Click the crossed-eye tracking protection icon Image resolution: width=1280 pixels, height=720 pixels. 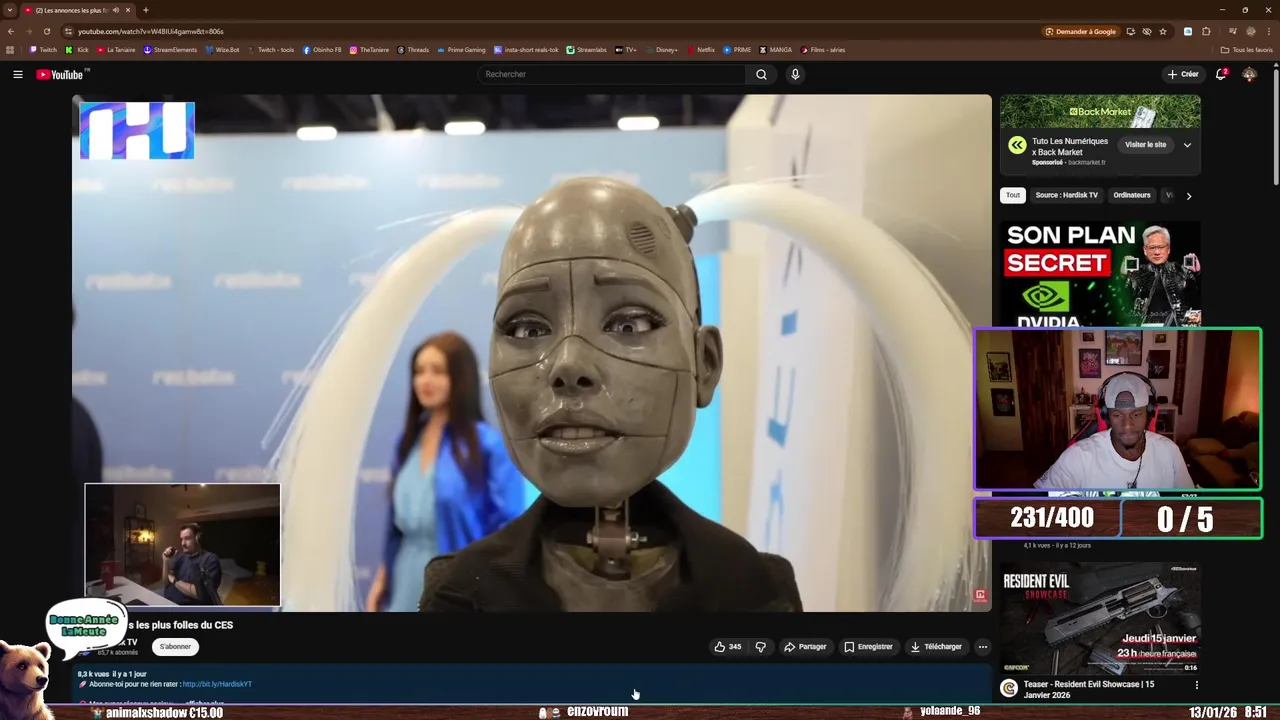point(1147,31)
